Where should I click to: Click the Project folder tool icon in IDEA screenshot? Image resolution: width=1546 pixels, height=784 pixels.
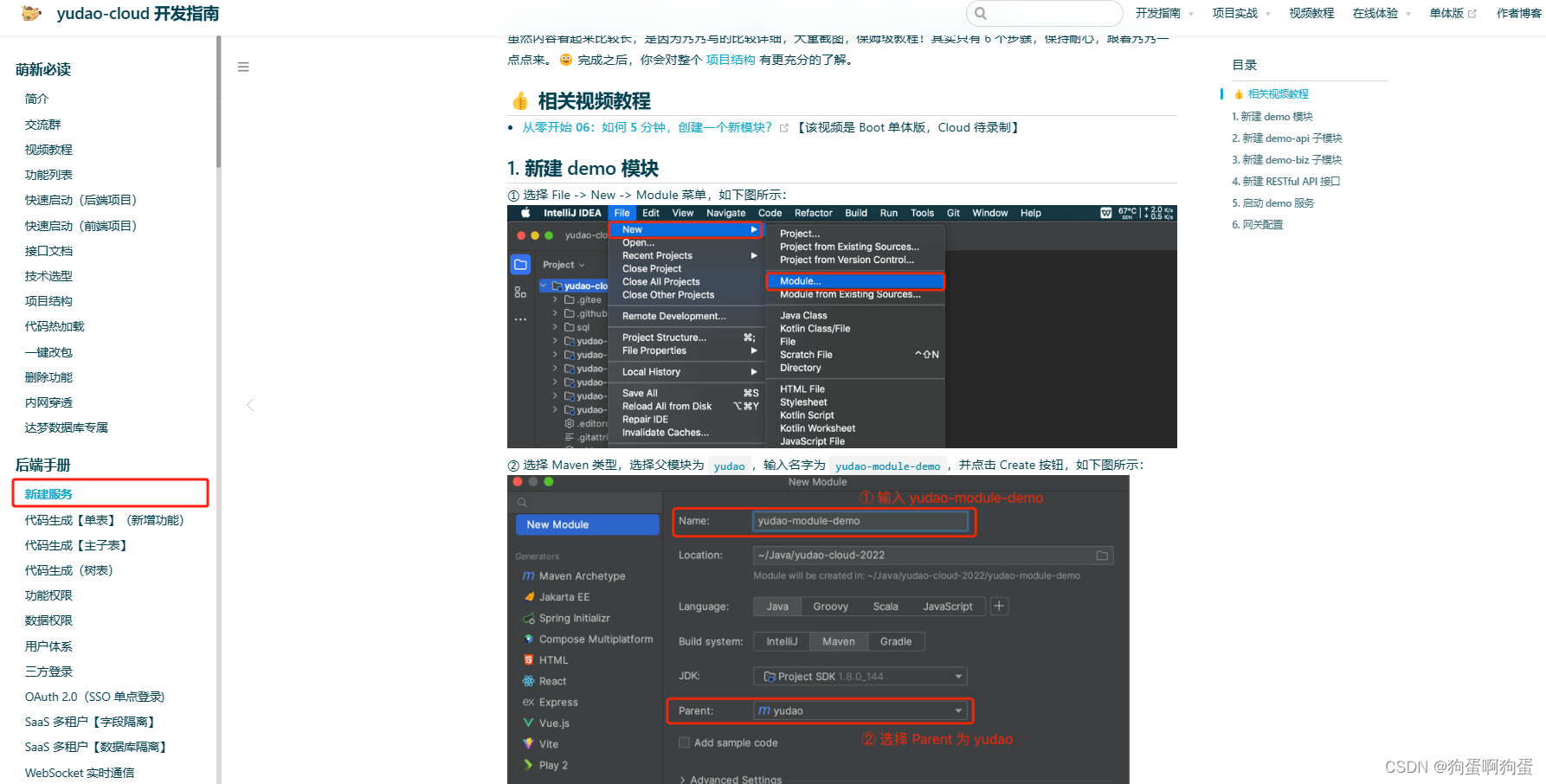(520, 264)
